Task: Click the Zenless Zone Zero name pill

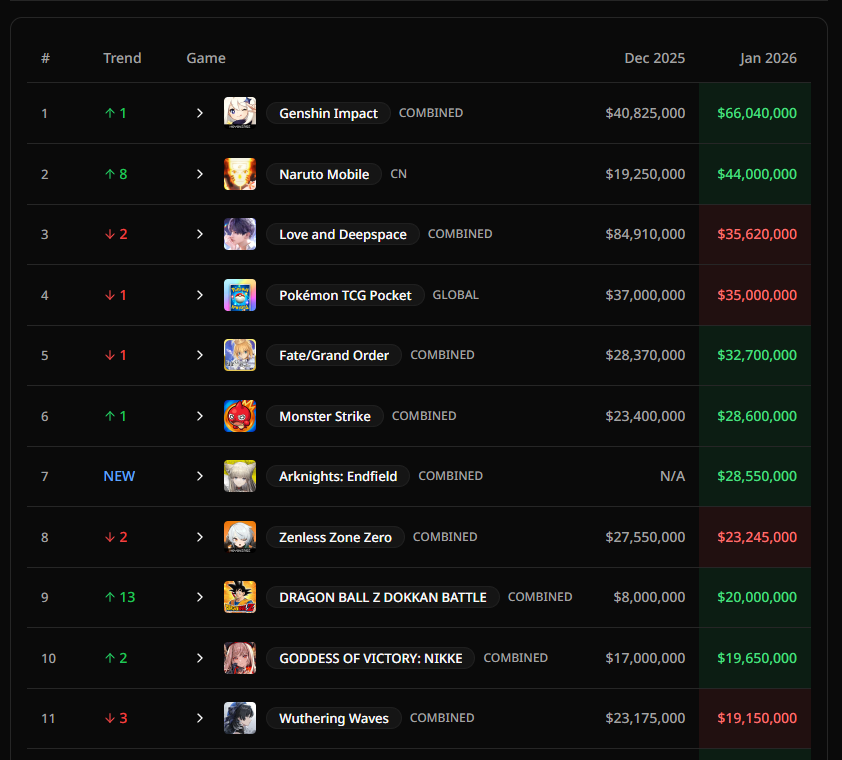Action: point(335,537)
